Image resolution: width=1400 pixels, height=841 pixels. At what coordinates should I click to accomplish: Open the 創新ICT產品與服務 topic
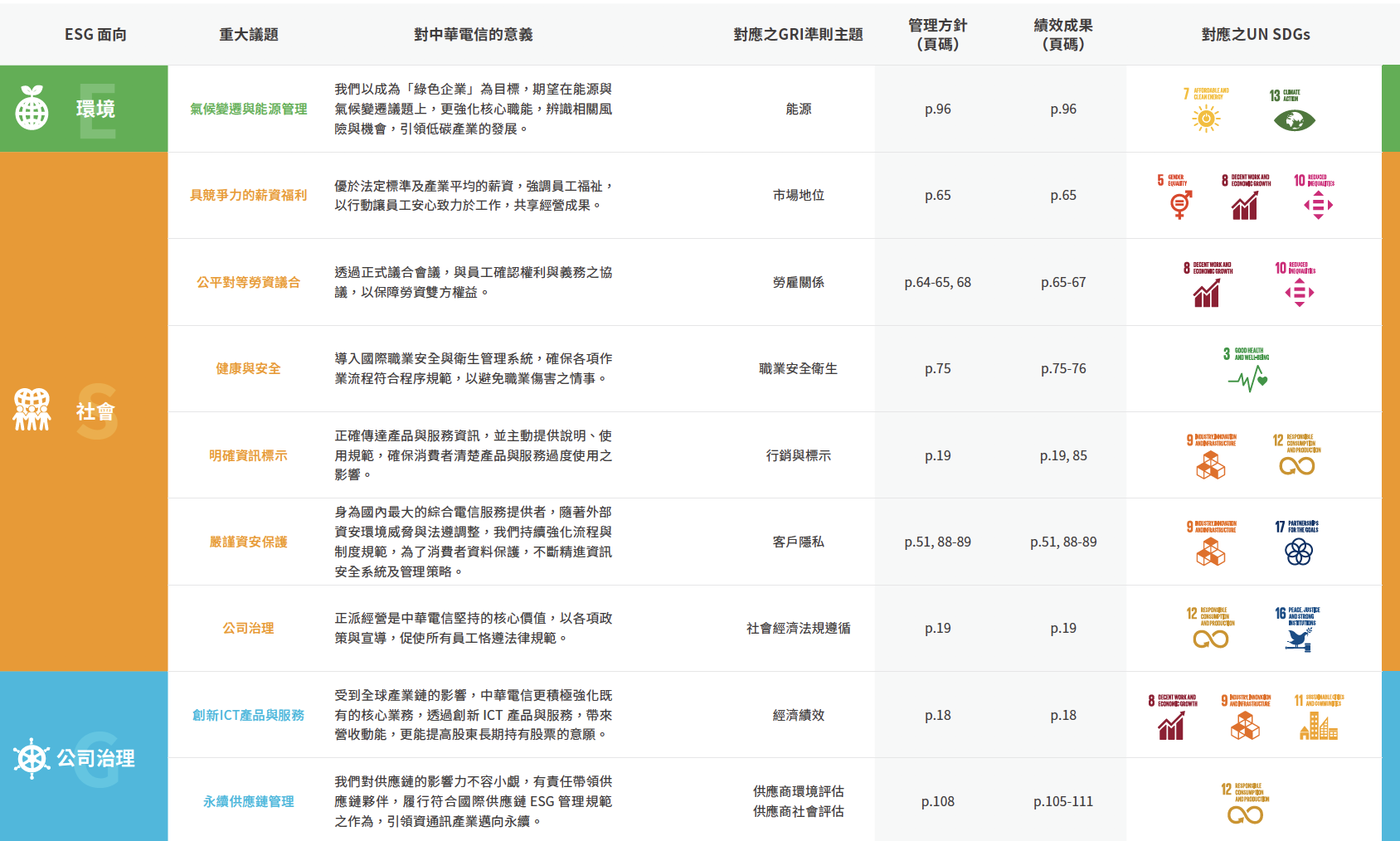(249, 715)
